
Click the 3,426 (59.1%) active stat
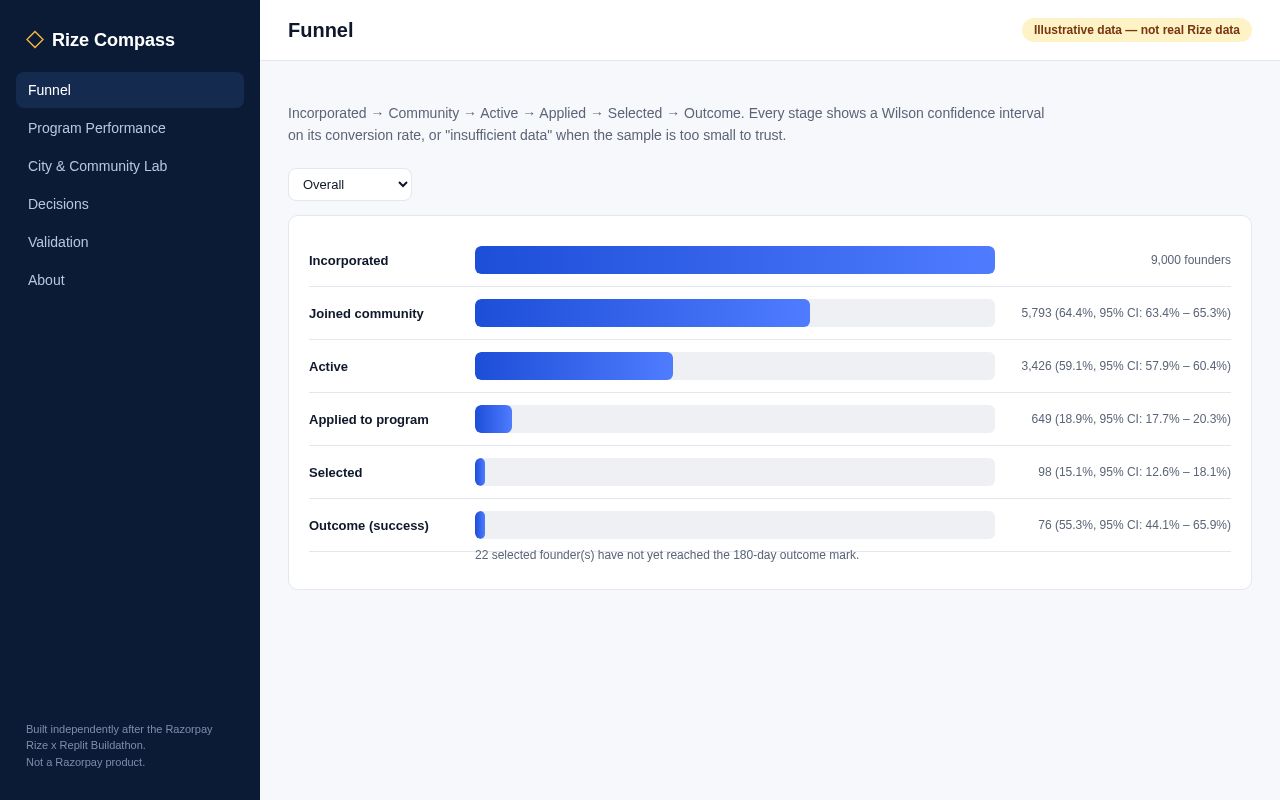pyautogui.click(x=1126, y=366)
